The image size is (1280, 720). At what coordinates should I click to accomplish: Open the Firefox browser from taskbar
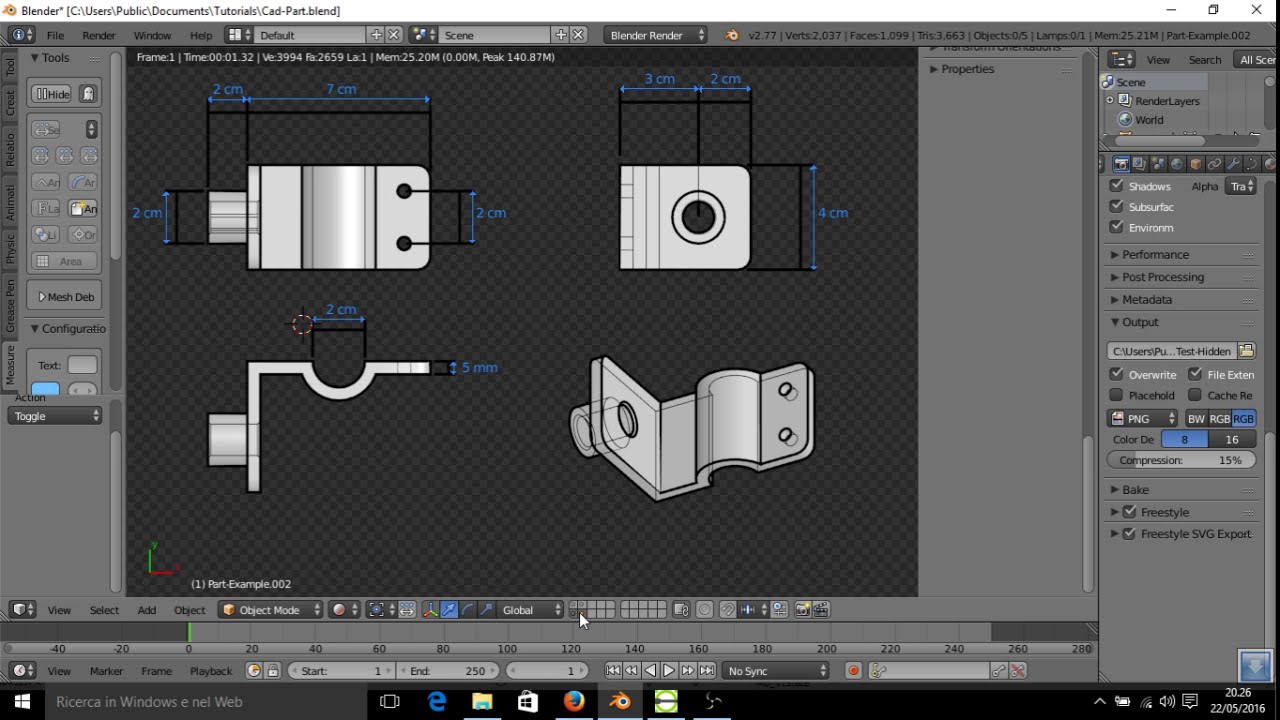pyautogui.click(x=574, y=702)
